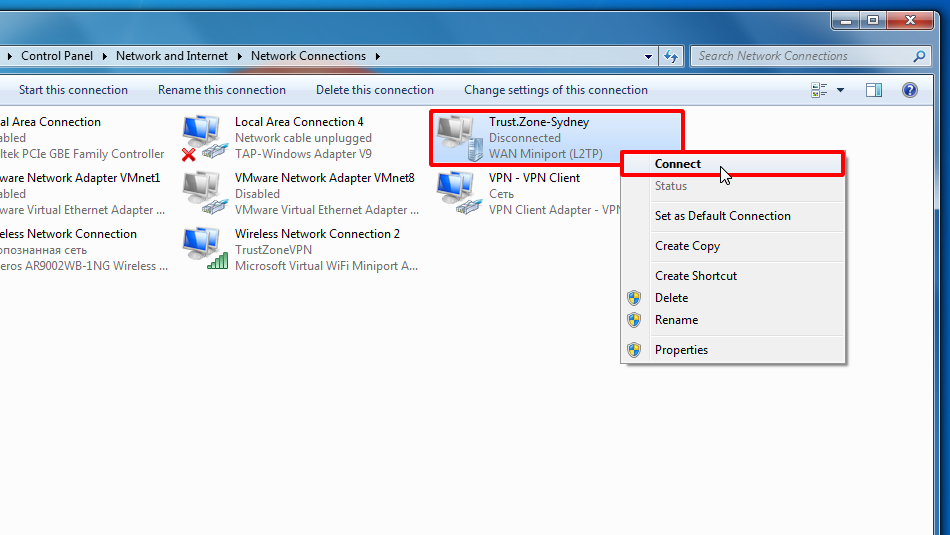Focus the Search Network Connections field
Image resolution: width=950 pixels, height=535 pixels.
pos(800,56)
